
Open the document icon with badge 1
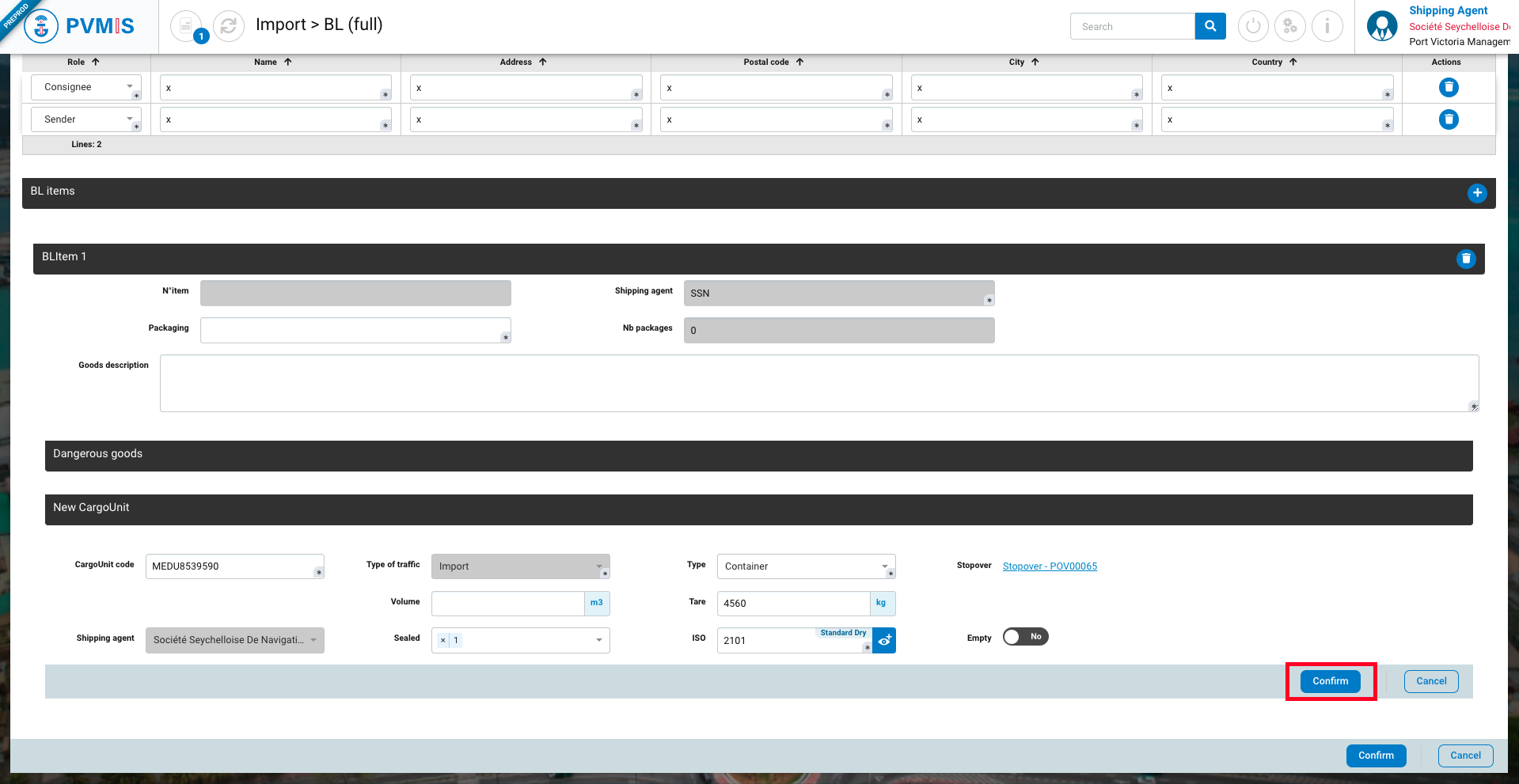(x=186, y=26)
